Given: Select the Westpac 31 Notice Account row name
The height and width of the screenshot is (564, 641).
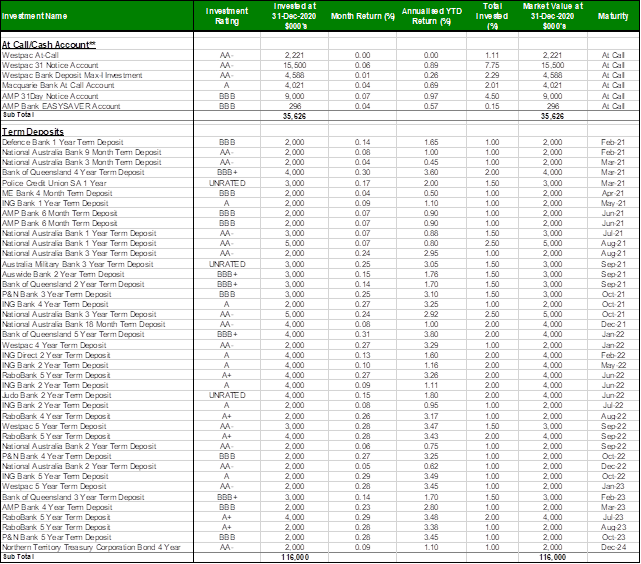Looking at the screenshot, I should [50, 65].
